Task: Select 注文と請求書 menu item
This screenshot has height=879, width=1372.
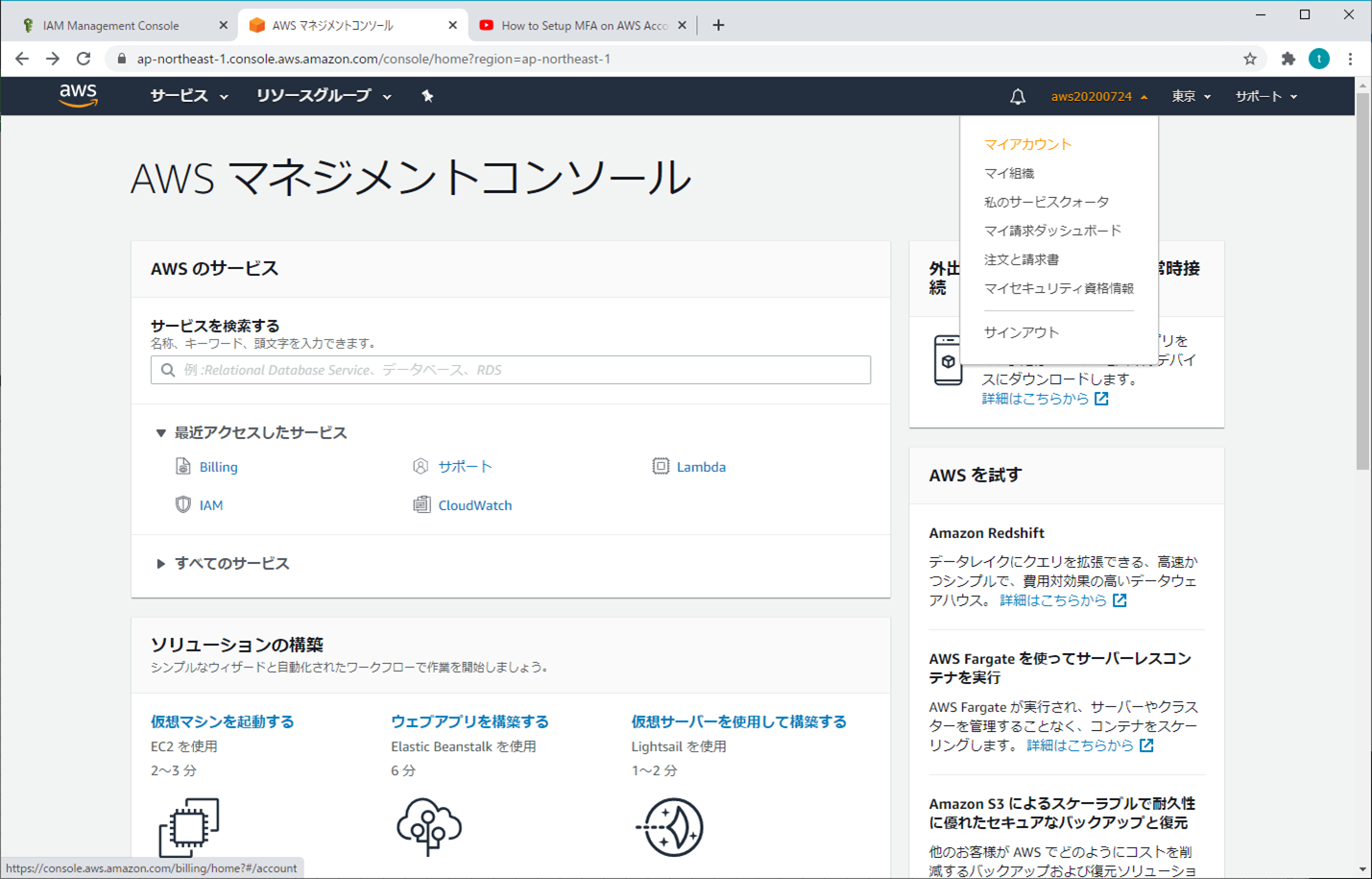Action: click(x=1022, y=259)
